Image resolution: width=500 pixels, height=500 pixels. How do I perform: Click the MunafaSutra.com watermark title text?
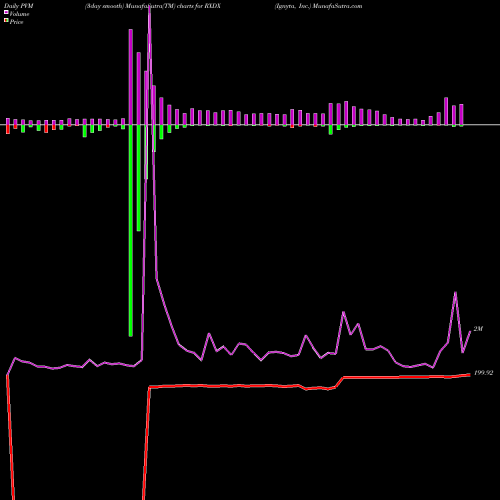337,6
